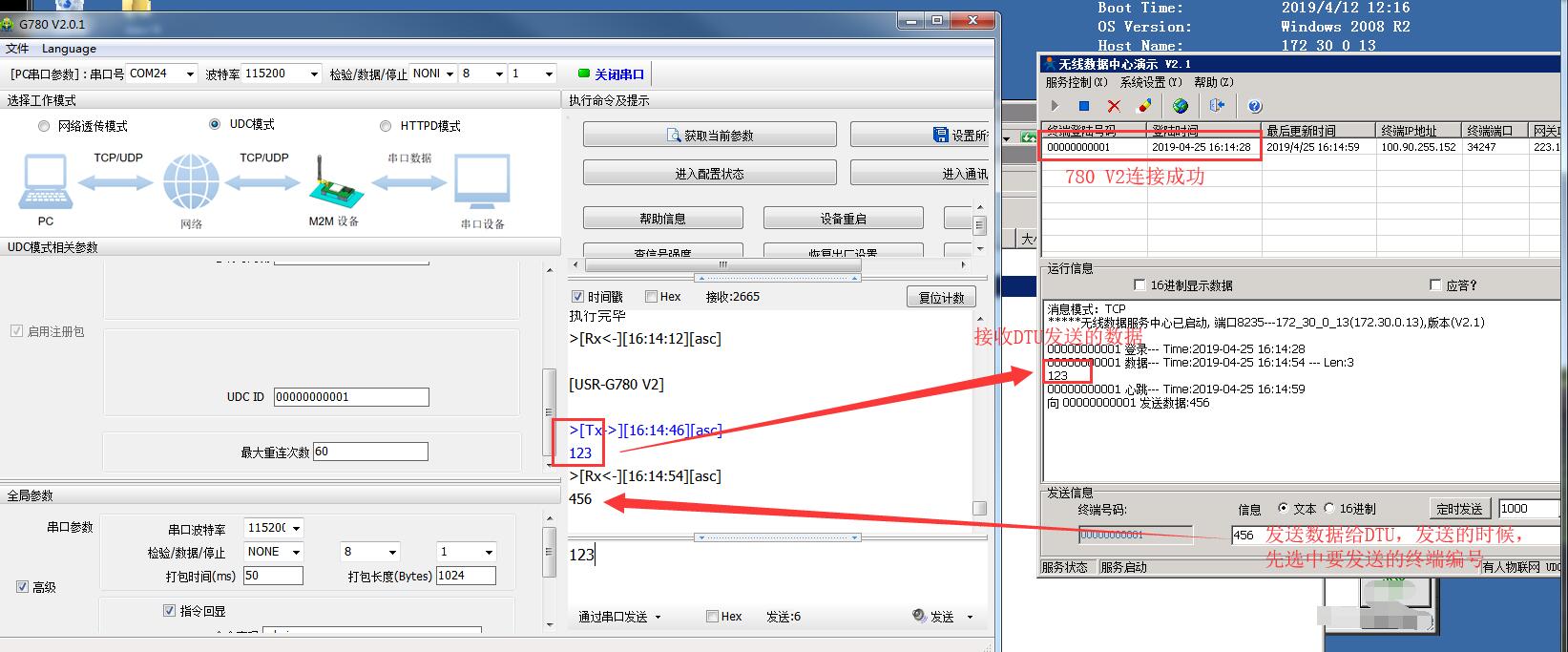Click the 获取当前参数 button
This screenshot has width=1568, height=652.
pyautogui.click(x=709, y=136)
